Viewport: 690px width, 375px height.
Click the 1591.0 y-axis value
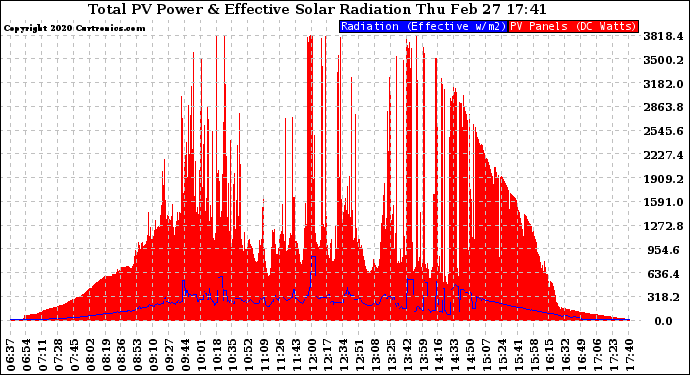point(663,202)
